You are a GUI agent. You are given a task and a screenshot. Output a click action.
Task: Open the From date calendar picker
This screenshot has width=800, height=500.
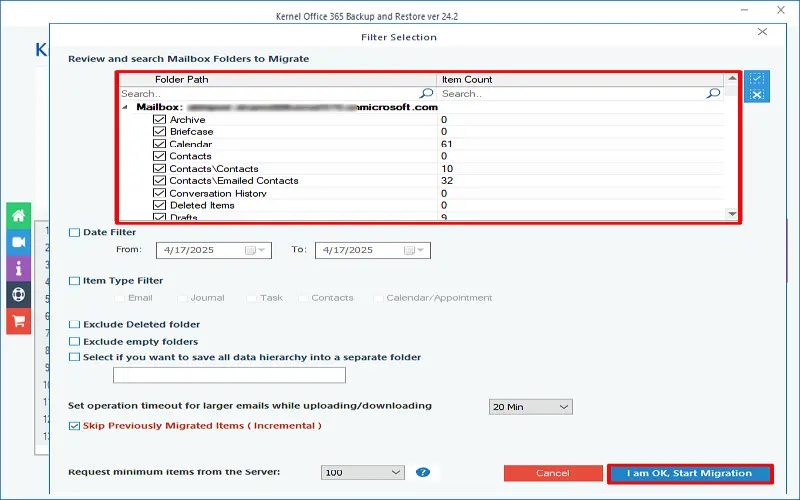255,250
